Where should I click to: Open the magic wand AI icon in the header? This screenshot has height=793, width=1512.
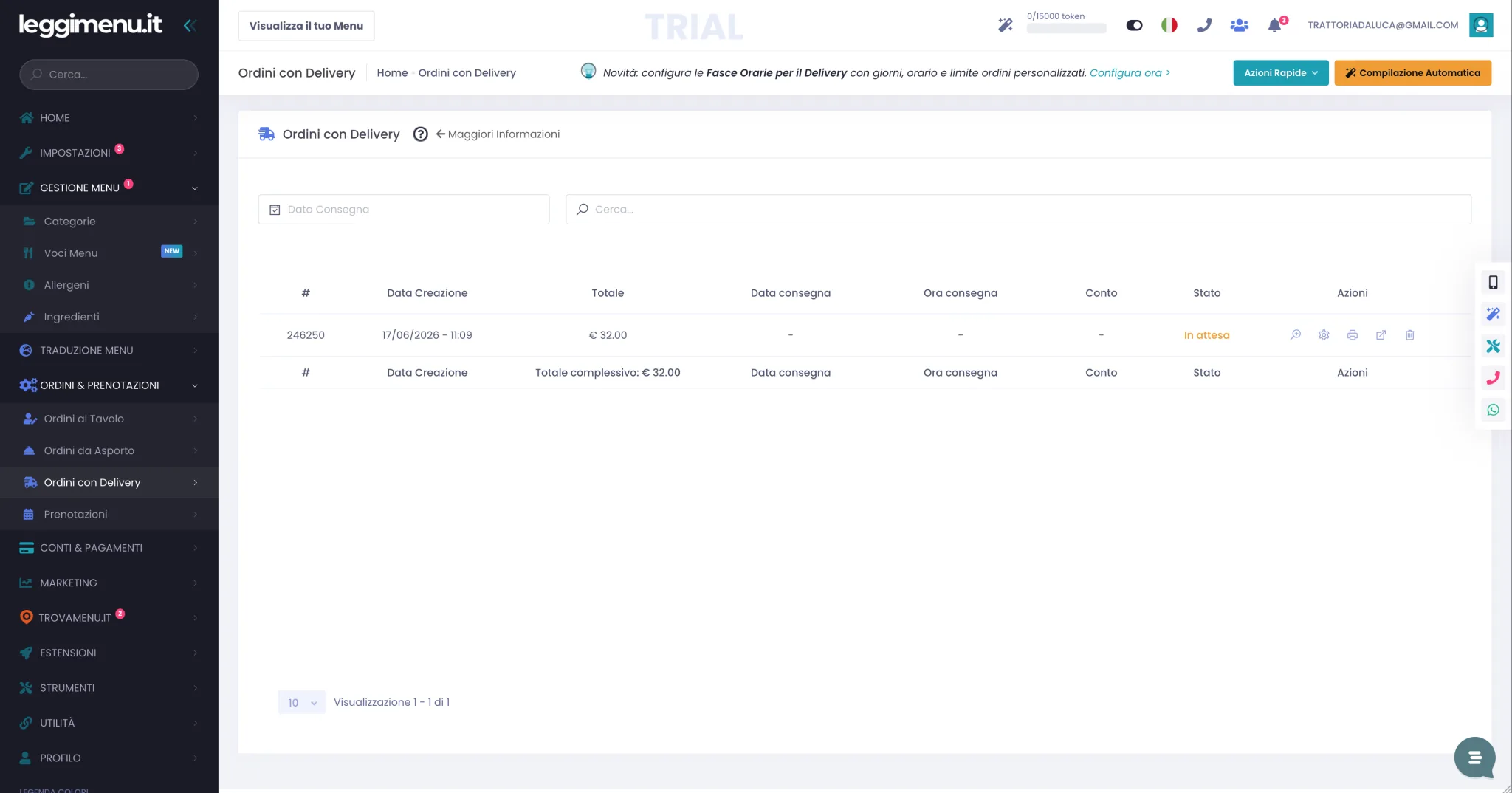pyautogui.click(x=1005, y=25)
